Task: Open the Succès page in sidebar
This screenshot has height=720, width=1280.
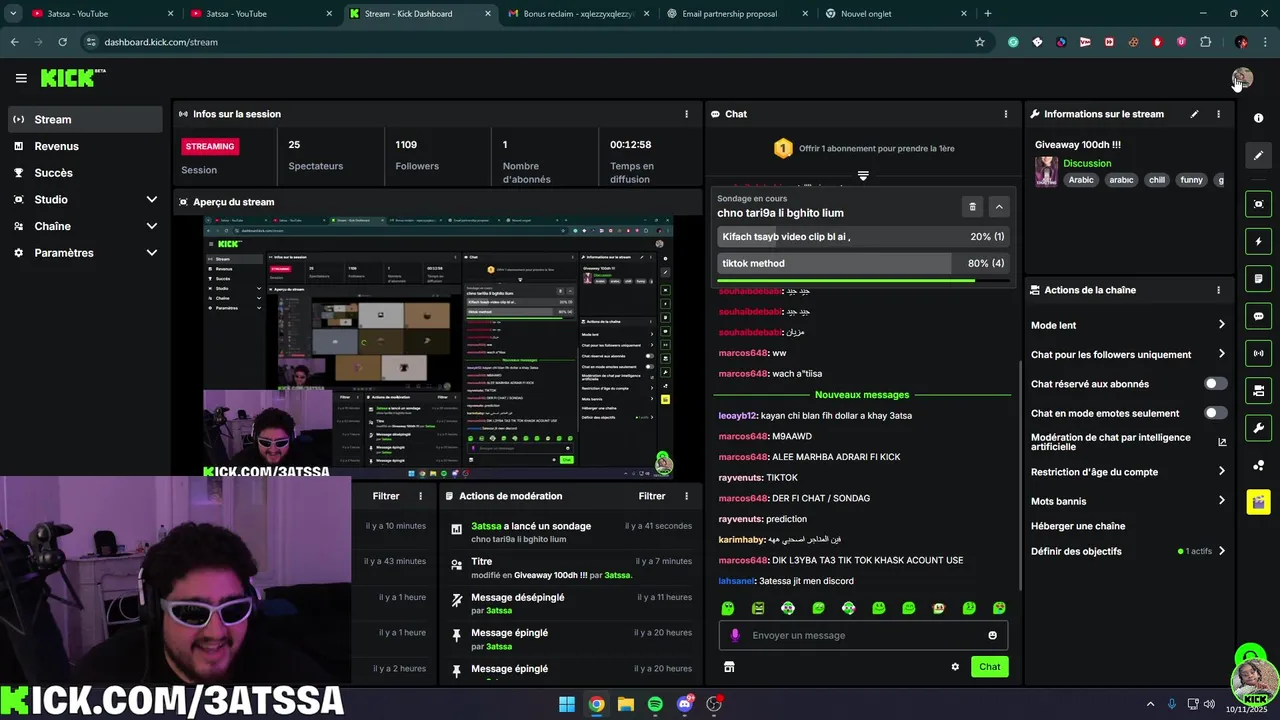Action: point(84,173)
